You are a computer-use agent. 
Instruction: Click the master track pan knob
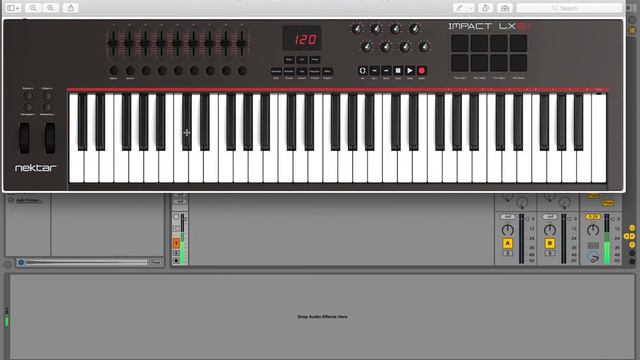(x=593, y=230)
